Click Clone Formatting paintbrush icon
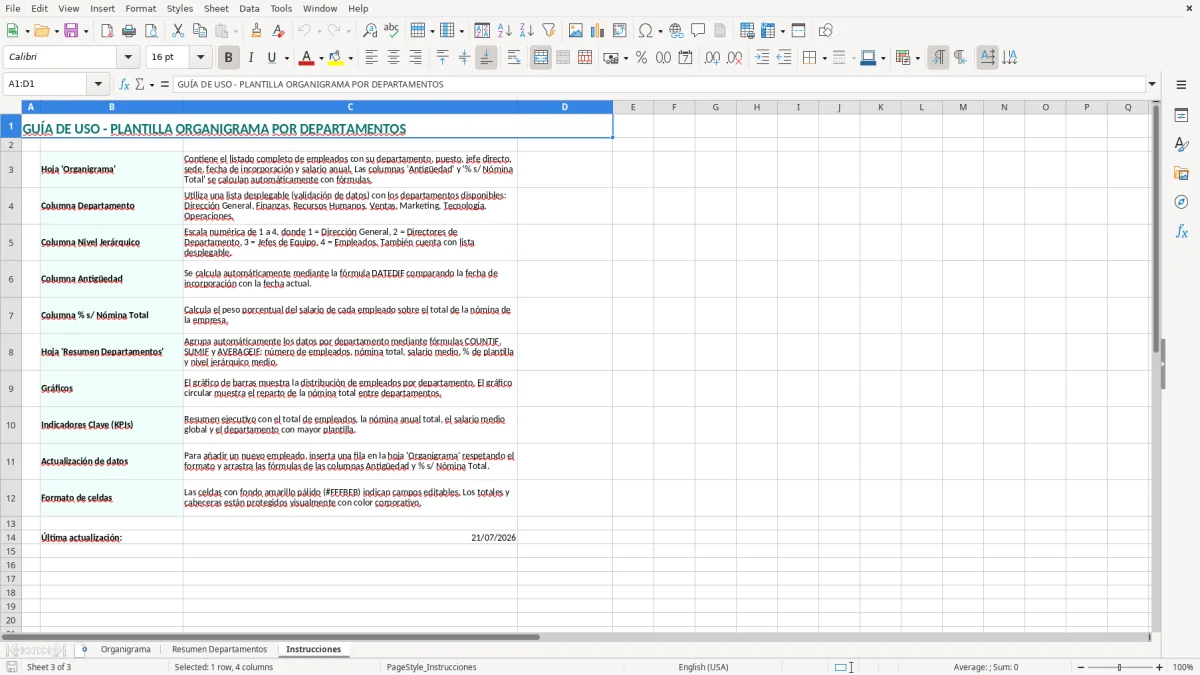 click(x=256, y=31)
